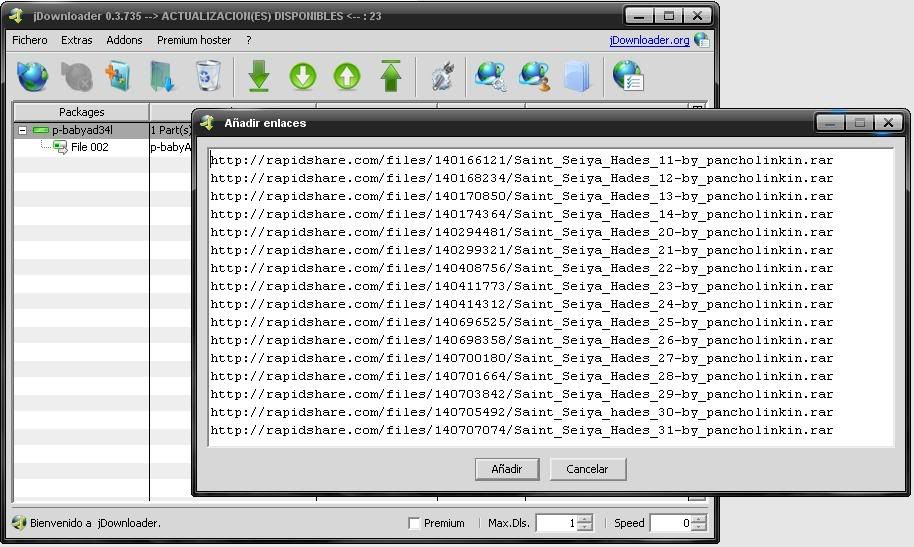Click the jDownloader status bar logo icon
This screenshot has width=914, height=547.
pos(19,523)
